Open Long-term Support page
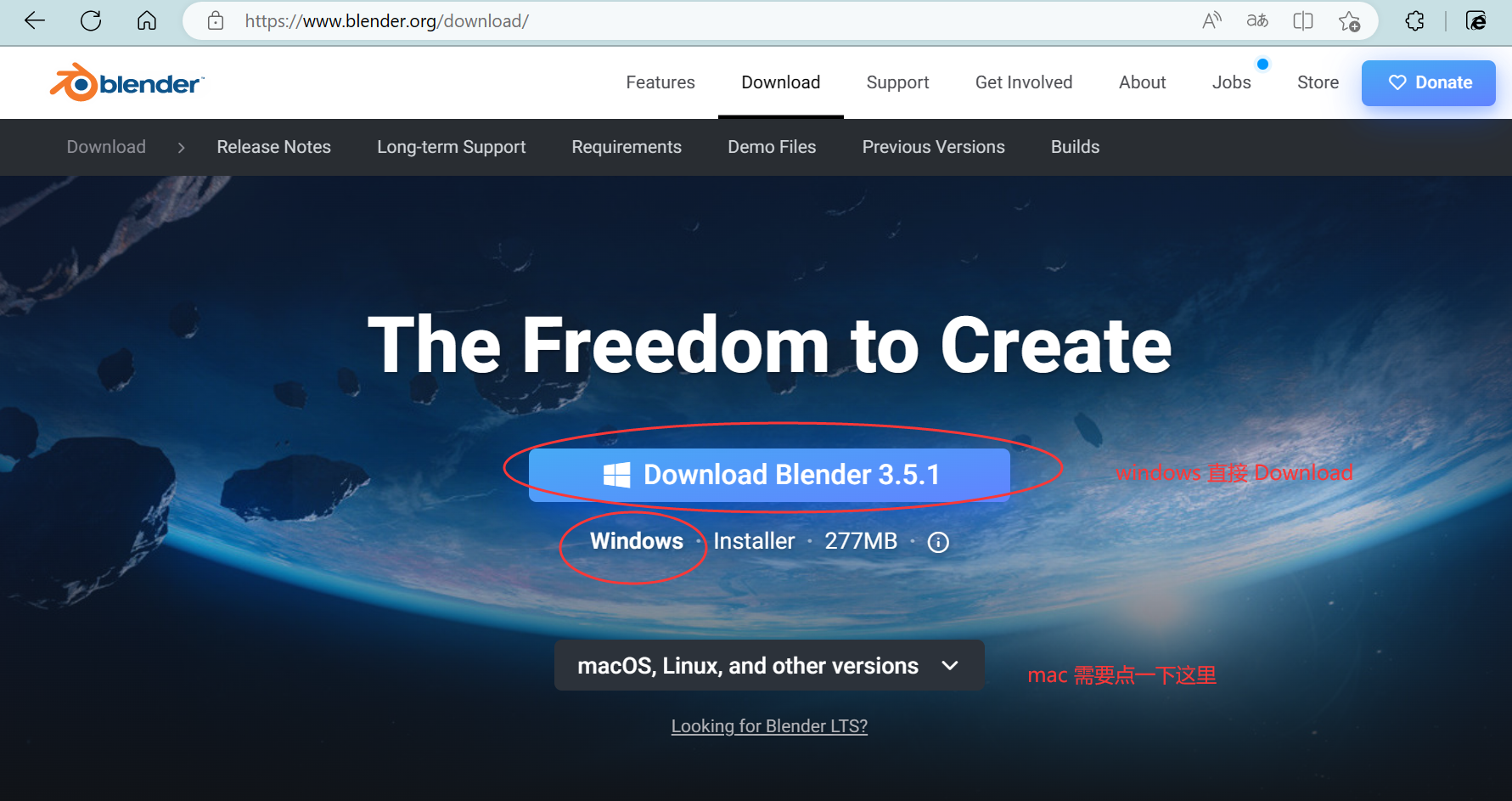The width and height of the screenshot is (1512, 801). pos(452,147)
